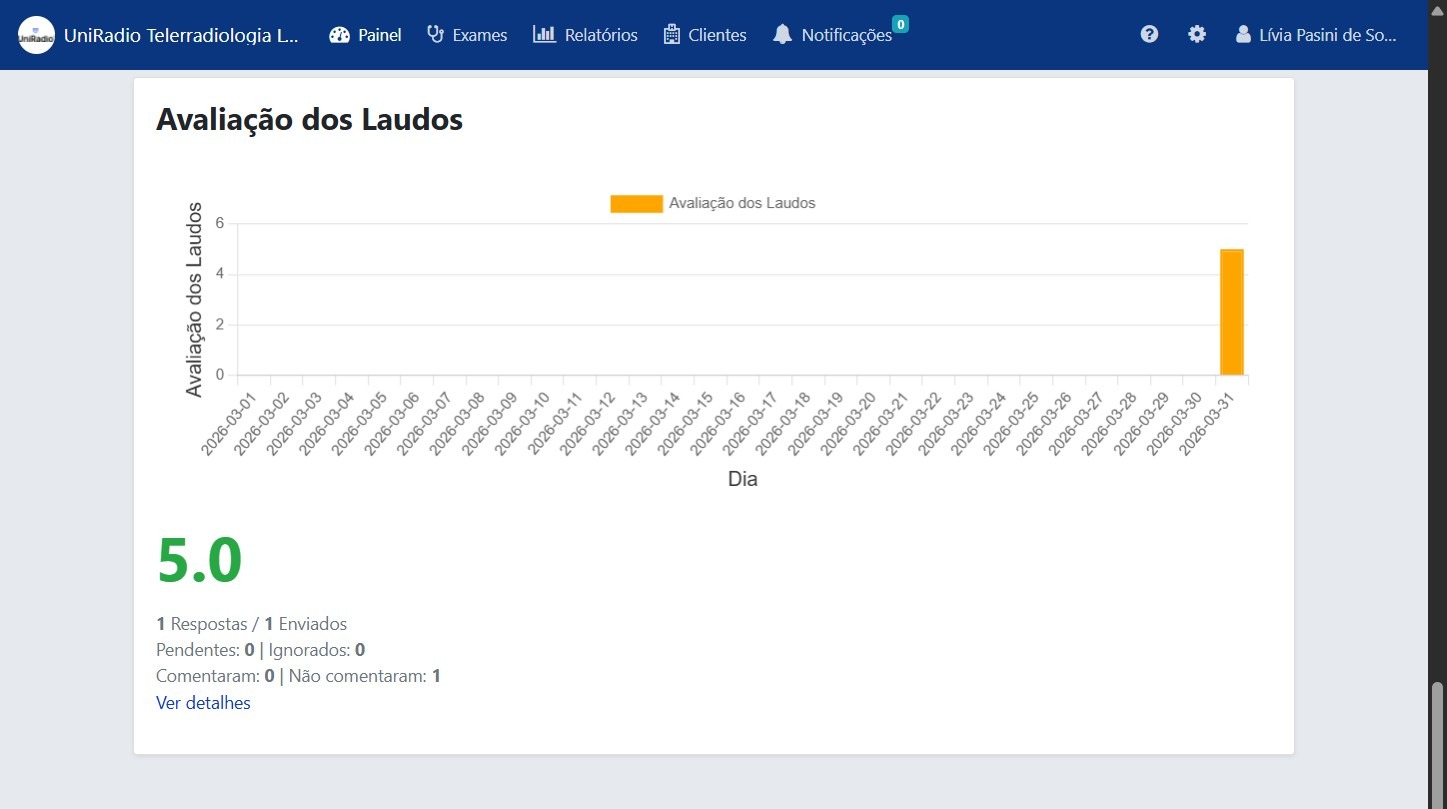Click the UniRadio logo image
The width and height of the screenshot is (1447, 809).
37,35
